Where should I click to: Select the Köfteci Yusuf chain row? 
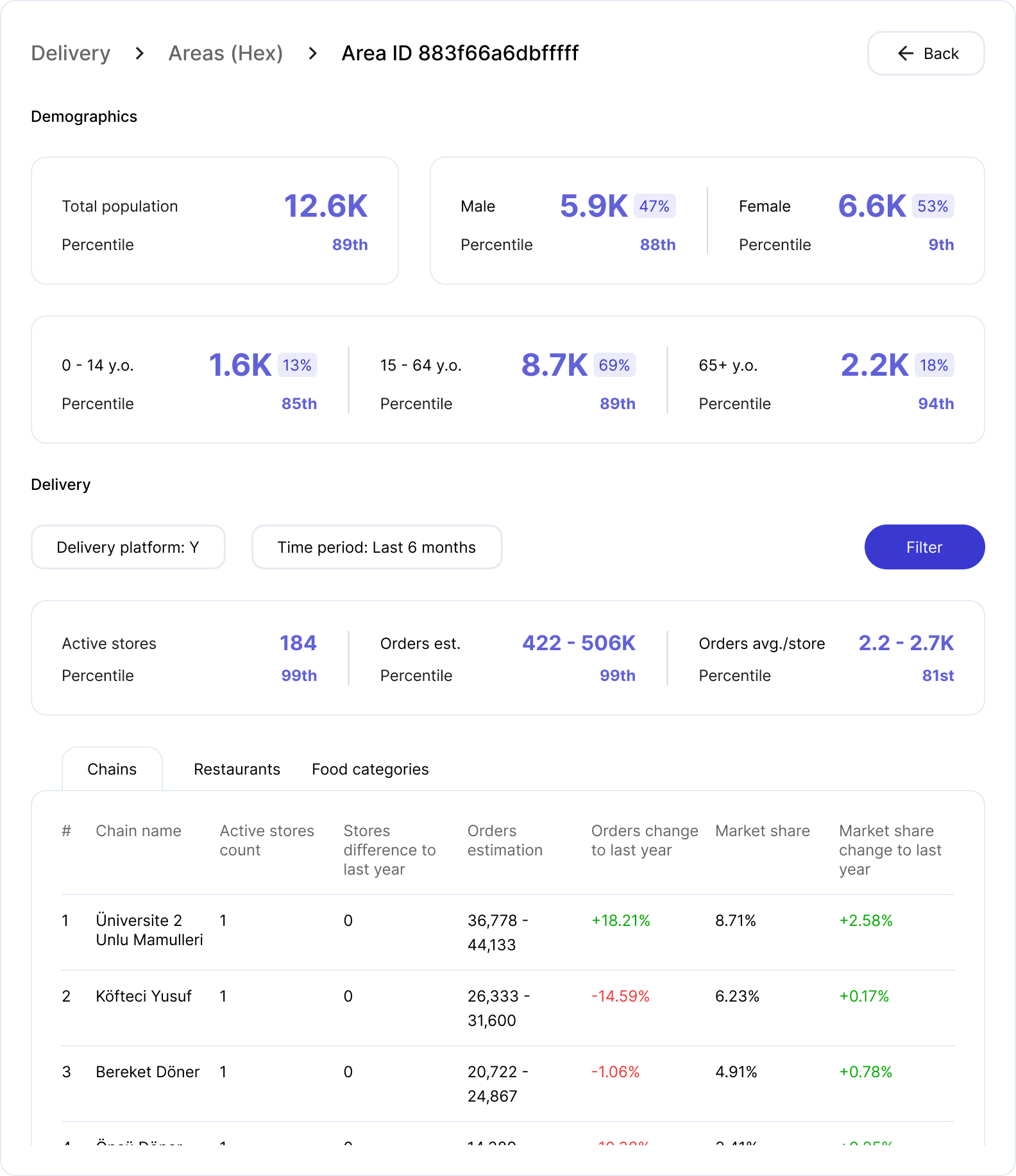[x=144, y=996]
